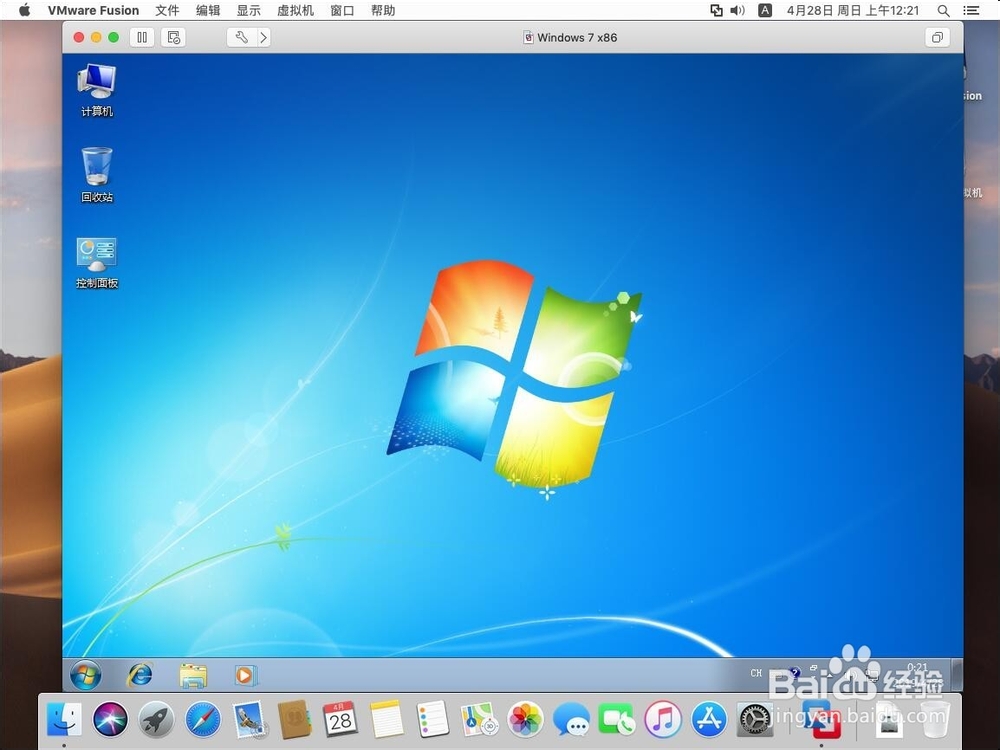The height and width of the screenshot is (750, 1000).
Task: Expand hidden system tray icons
Action: (x=829, y=673)
